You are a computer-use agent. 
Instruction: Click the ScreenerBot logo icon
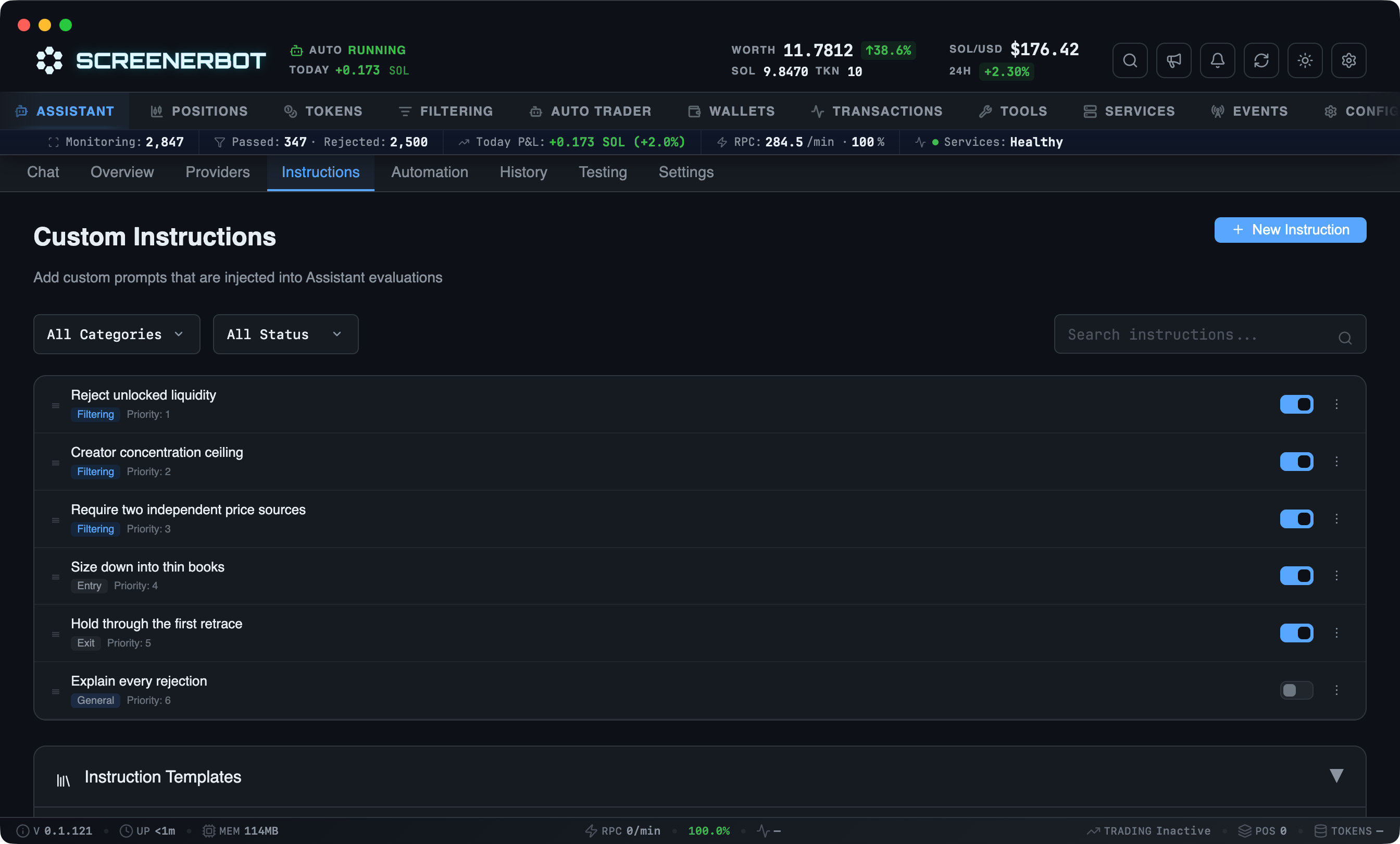[x=49, y=60]
